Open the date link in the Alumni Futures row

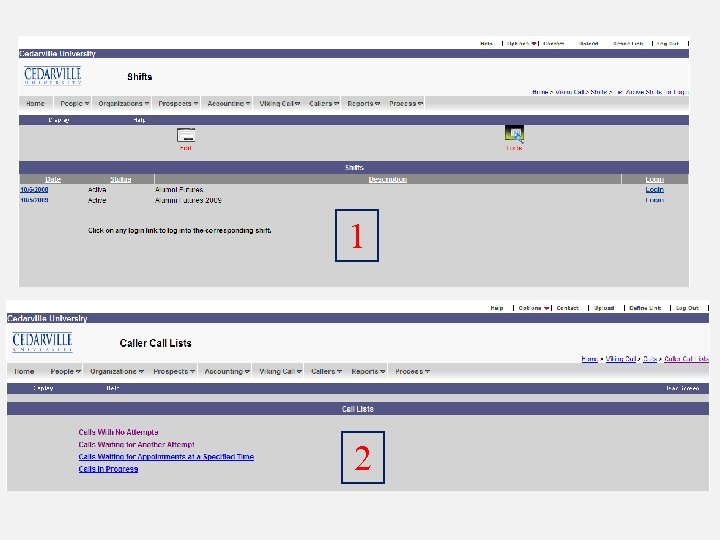tap(34, 189)
